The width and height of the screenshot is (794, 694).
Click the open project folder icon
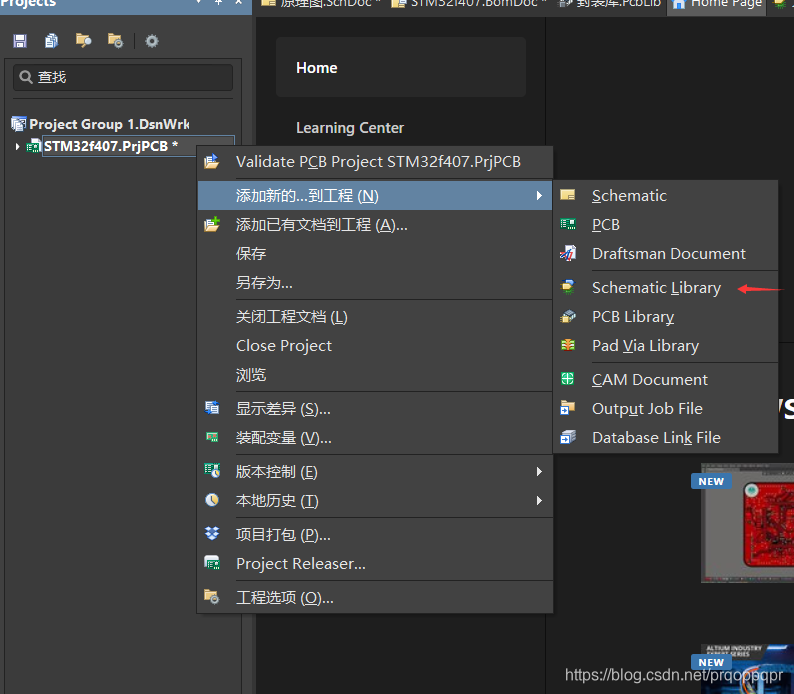coord(83,41)
